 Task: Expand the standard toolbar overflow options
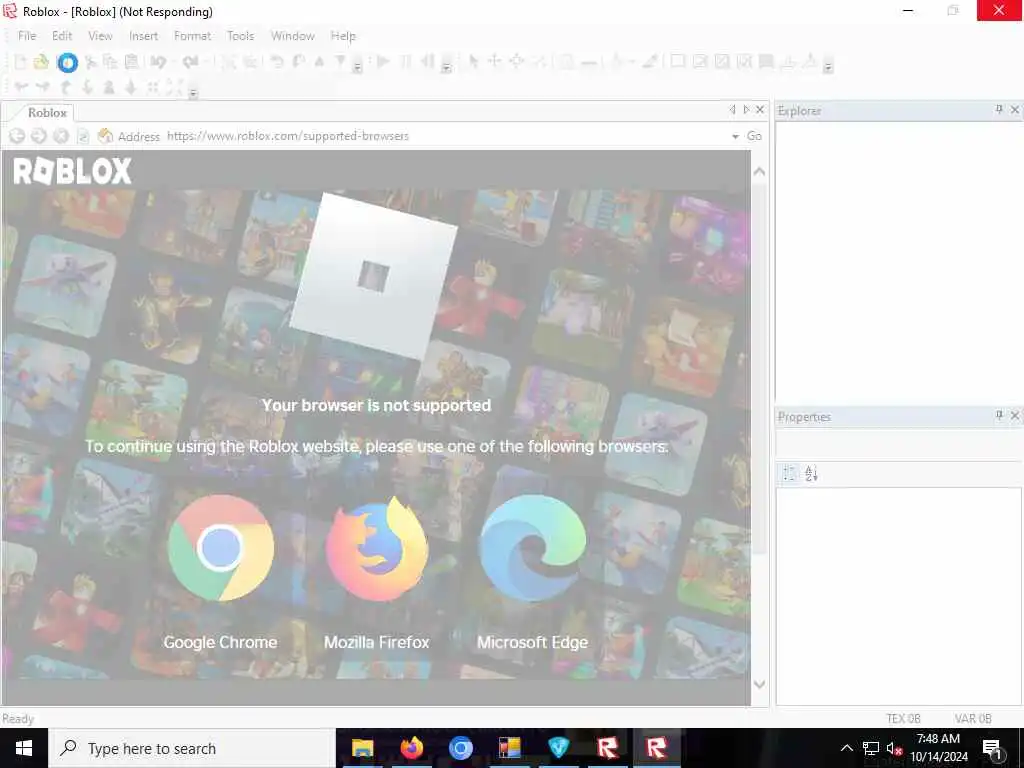pos(357,66)
